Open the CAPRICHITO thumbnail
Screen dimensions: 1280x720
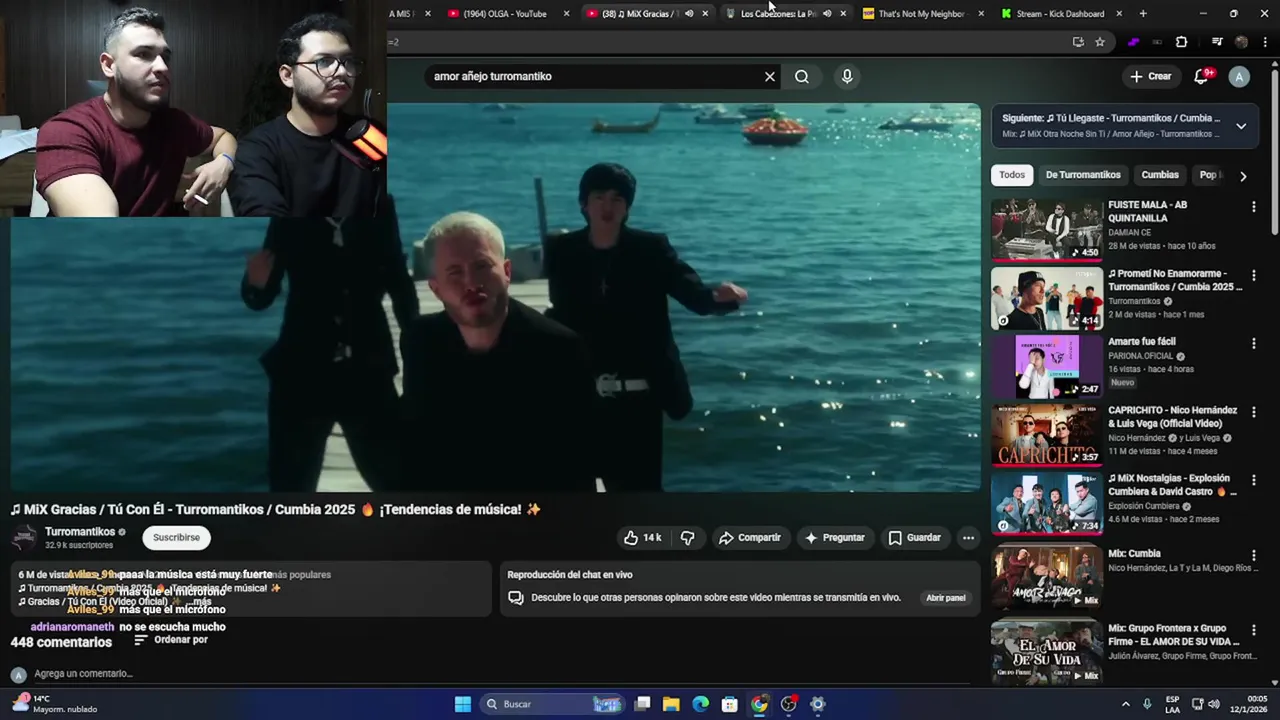point(1047,434)
